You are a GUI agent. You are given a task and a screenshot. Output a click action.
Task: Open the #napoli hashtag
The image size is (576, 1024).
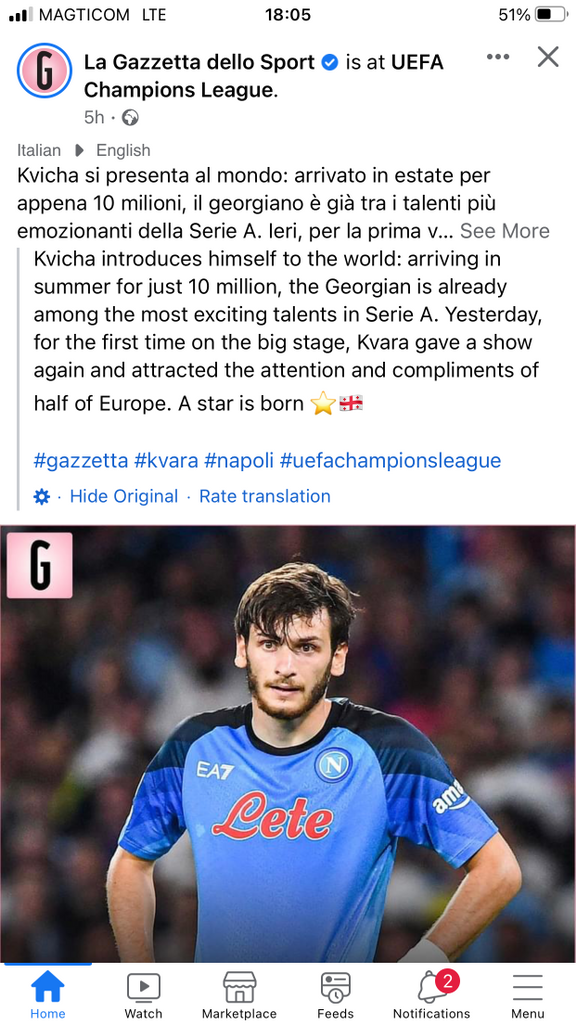(x=239, y=460)
